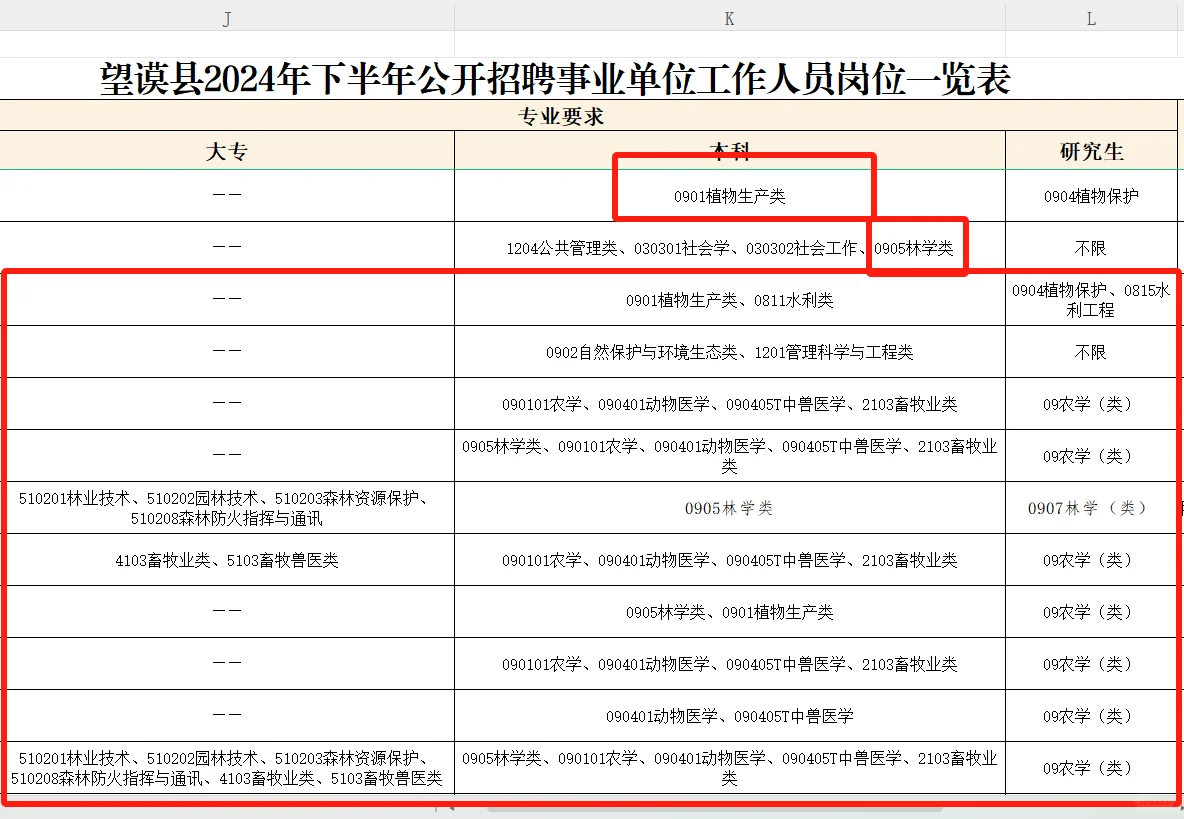Screen dimensions: 1184x819
Task: Click the cell containing only 0901植物生产类
Action: (x=729, y=196)
